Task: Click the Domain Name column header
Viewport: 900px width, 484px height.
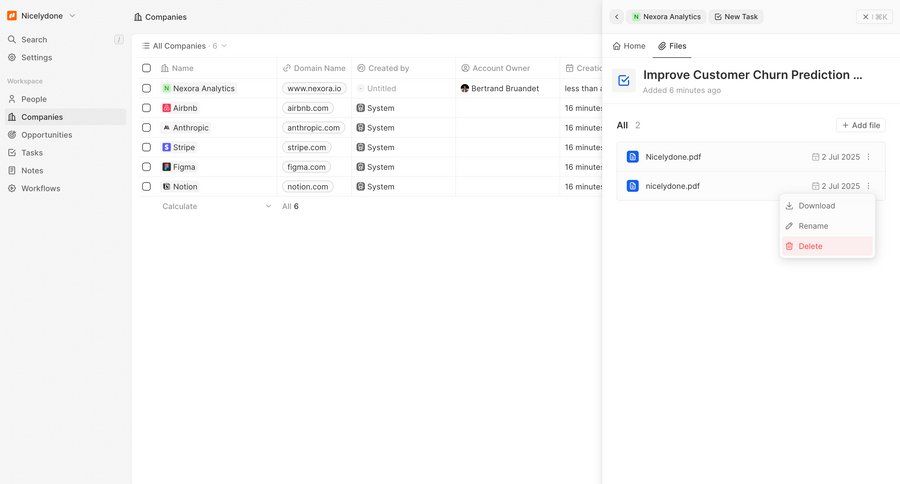Action: [x=314, y=68]
